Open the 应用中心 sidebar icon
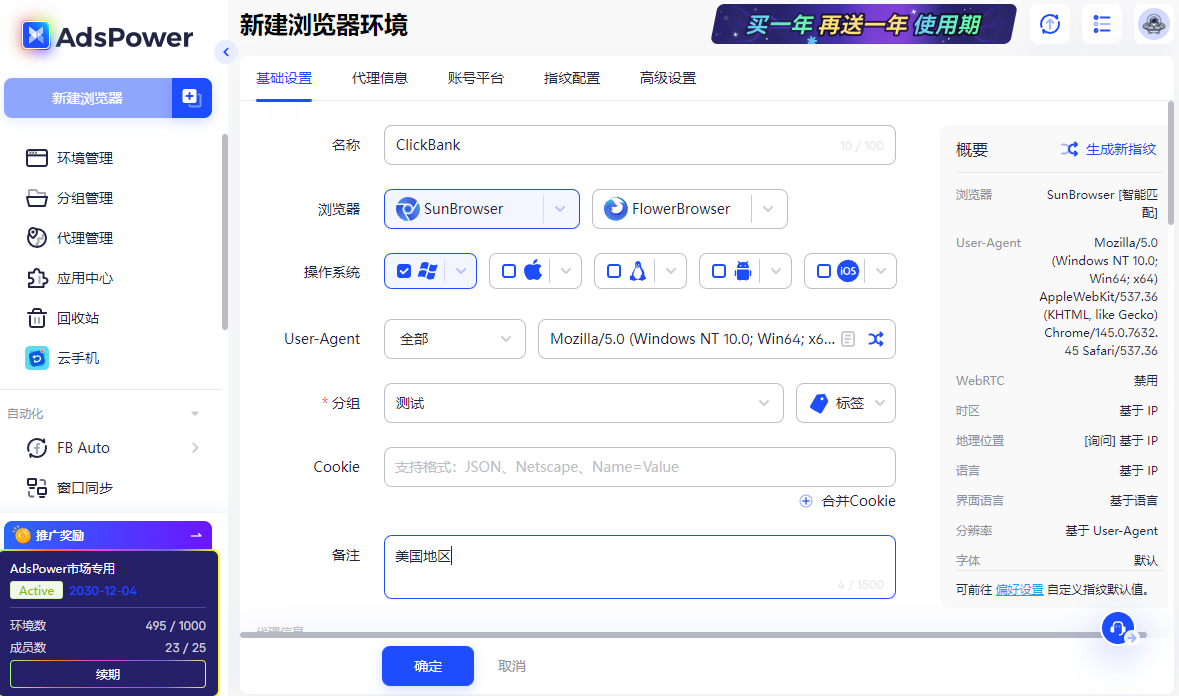The width and height of the screenshot is (1179, 696). click(x=36, y=277)
